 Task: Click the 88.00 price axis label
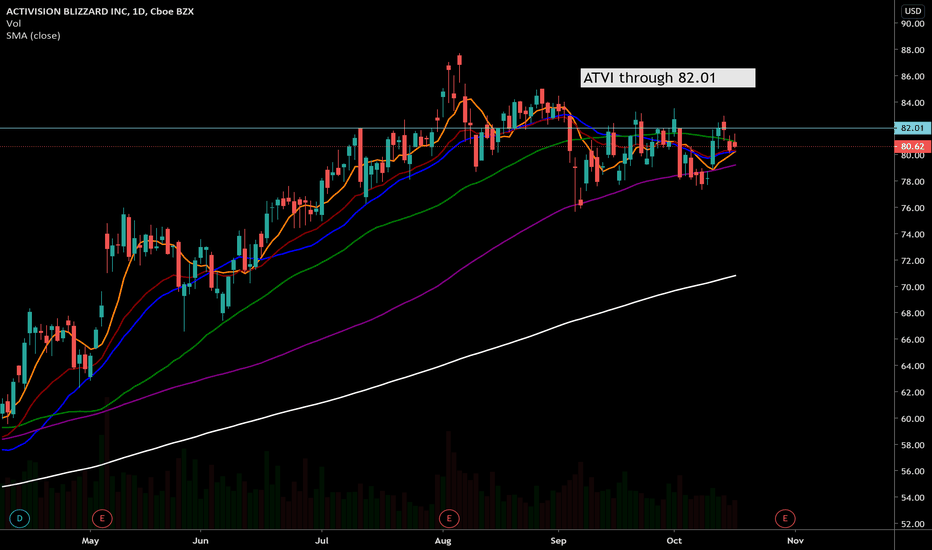point(912,50)
